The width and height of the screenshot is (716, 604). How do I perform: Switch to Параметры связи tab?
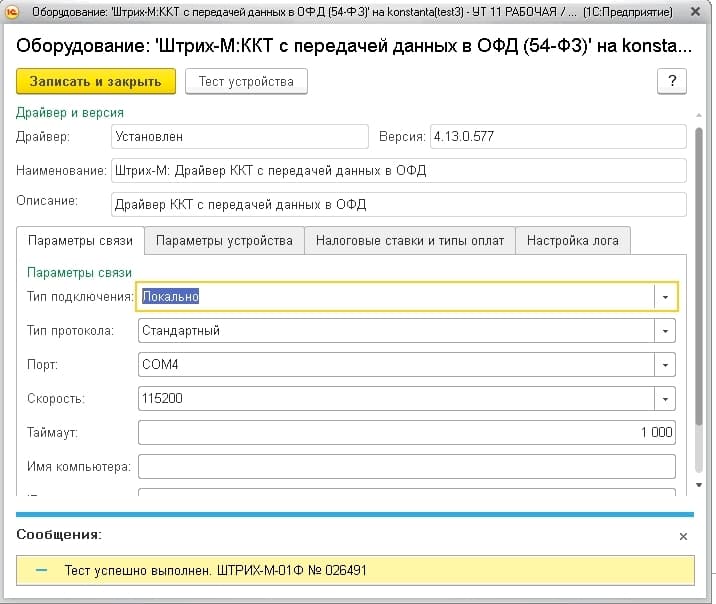click(80, 241)
